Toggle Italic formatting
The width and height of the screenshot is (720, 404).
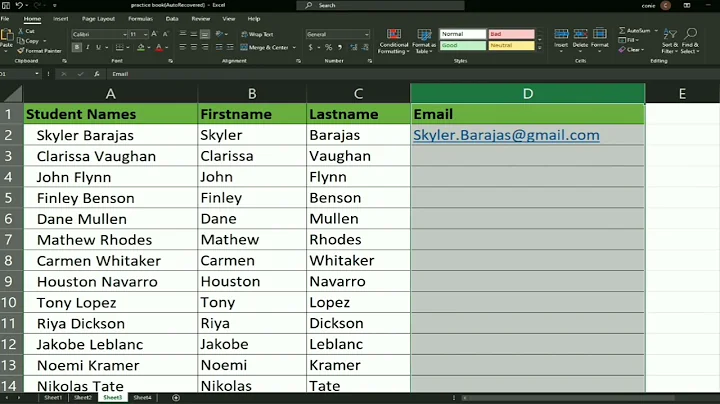tap(88, 47)
